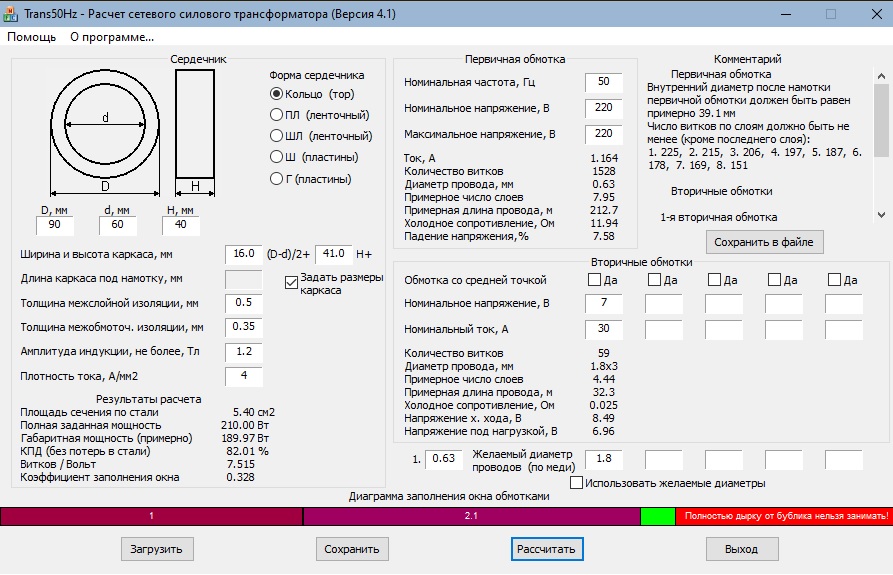Click the Амплитуда индукции input field
This screenshot has width=893, height=575.
click(243, 351)
